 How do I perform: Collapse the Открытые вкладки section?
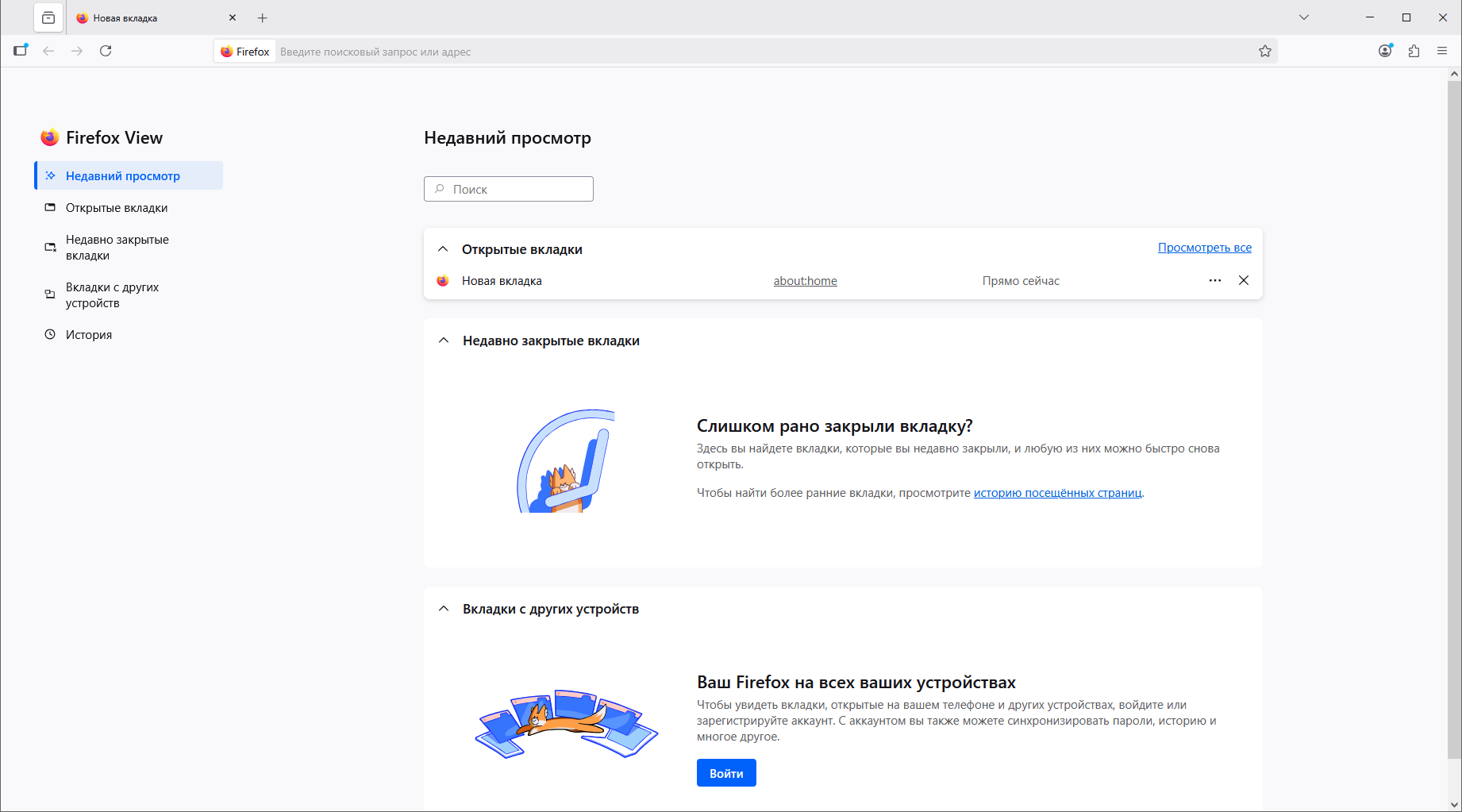(x=443, y=249)
